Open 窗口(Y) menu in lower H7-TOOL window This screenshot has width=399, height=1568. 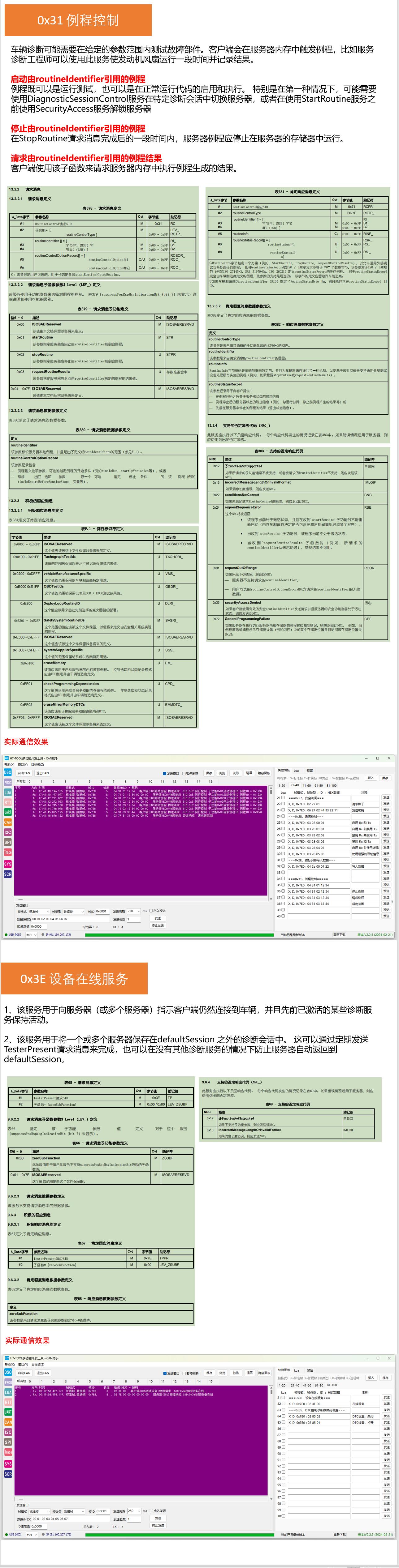click(x=23, y=1364)
